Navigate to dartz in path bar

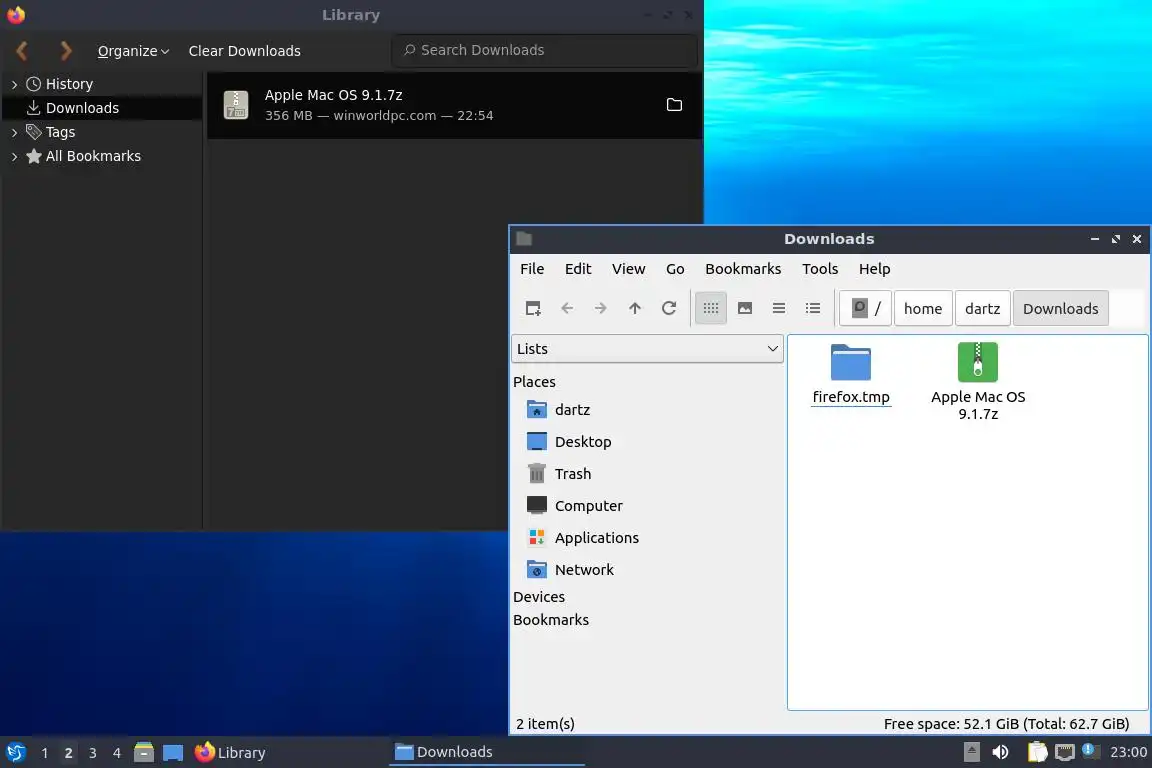click(x=982, y=308)
